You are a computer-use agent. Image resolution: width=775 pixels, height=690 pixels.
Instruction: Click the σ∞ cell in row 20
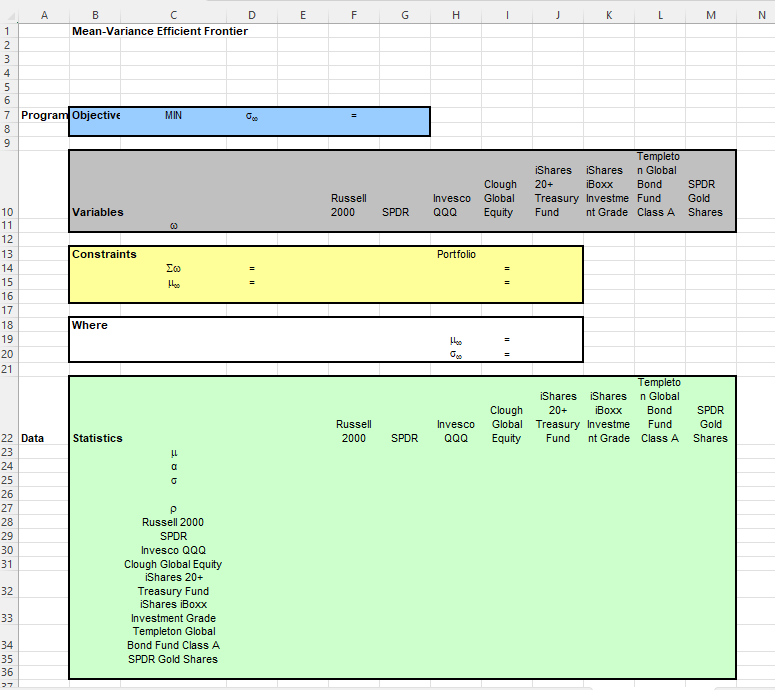(456, 354)
